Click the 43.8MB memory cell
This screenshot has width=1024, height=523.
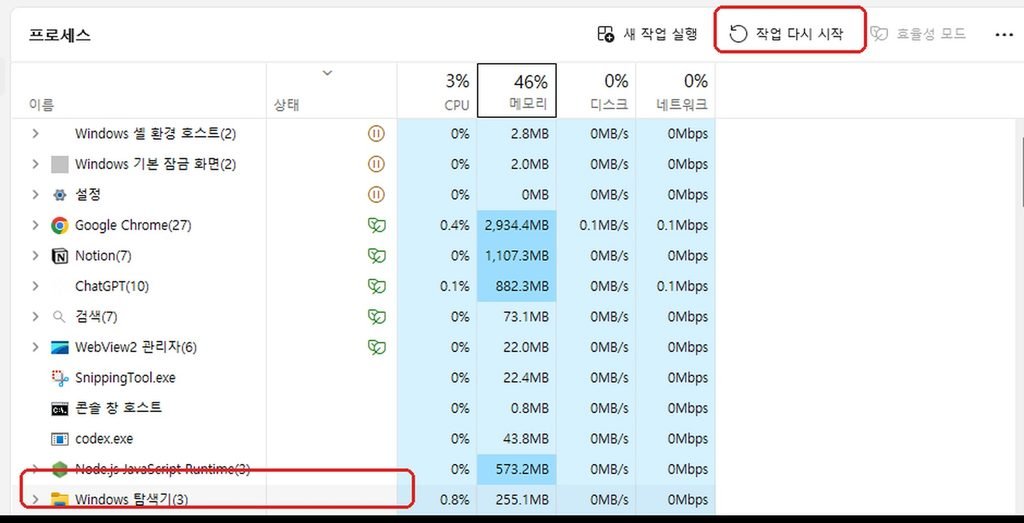click(x=517, y=439)
